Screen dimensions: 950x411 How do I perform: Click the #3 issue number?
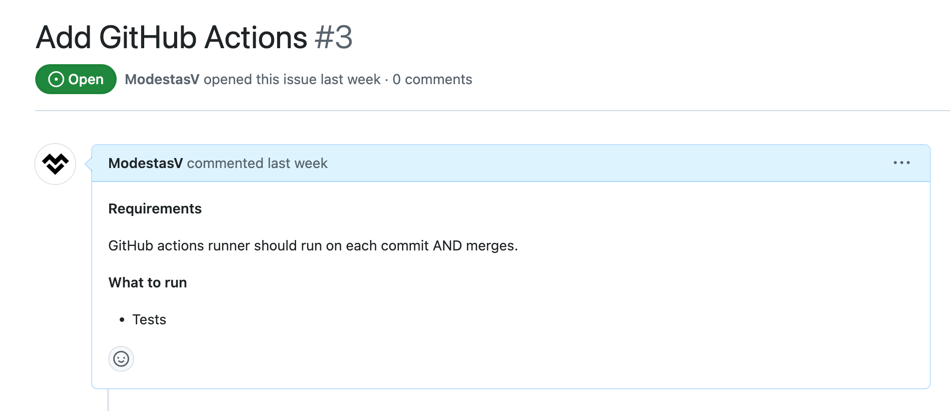click(x=333, y=38)
